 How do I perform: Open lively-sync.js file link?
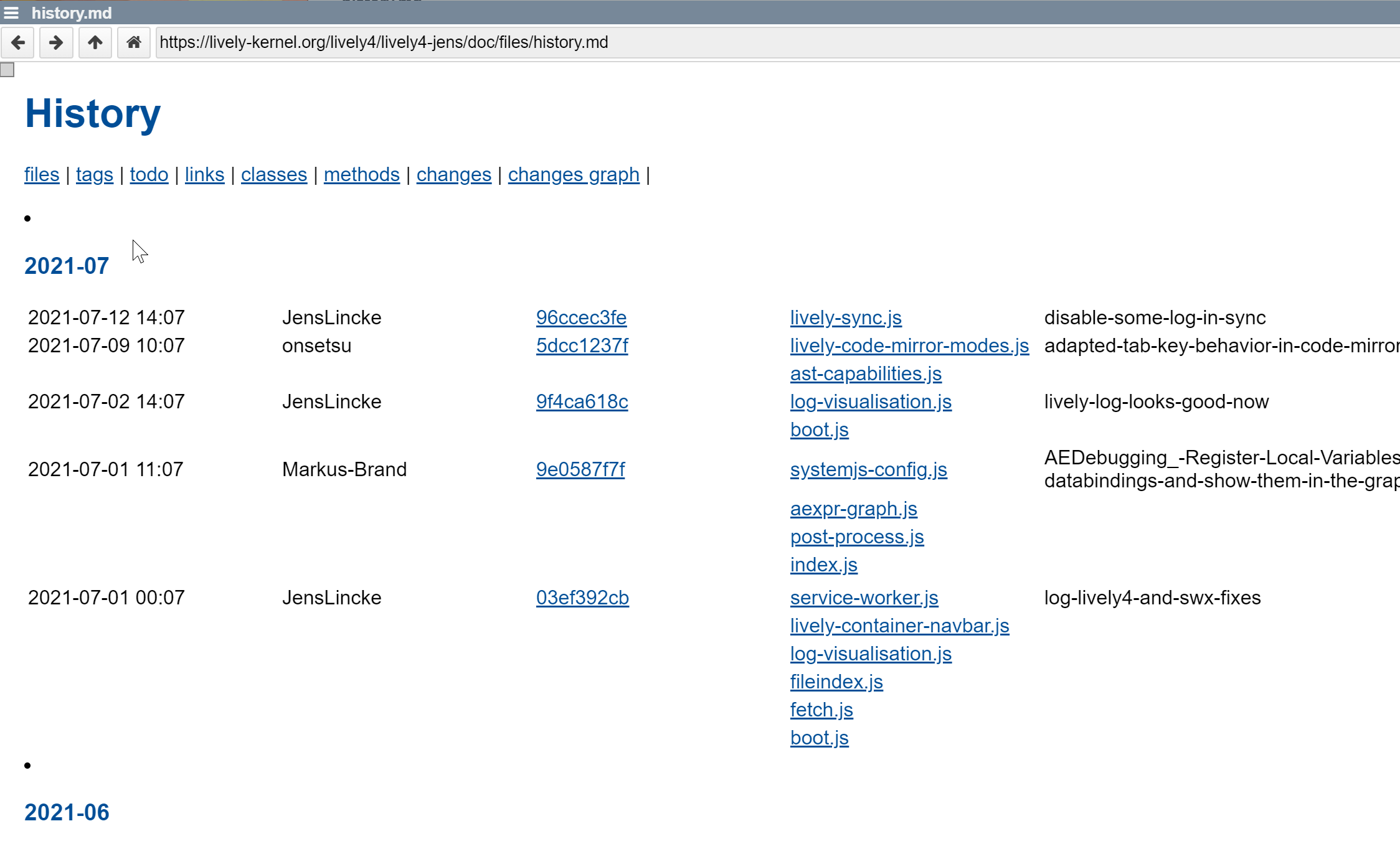[x=846, y=317]
